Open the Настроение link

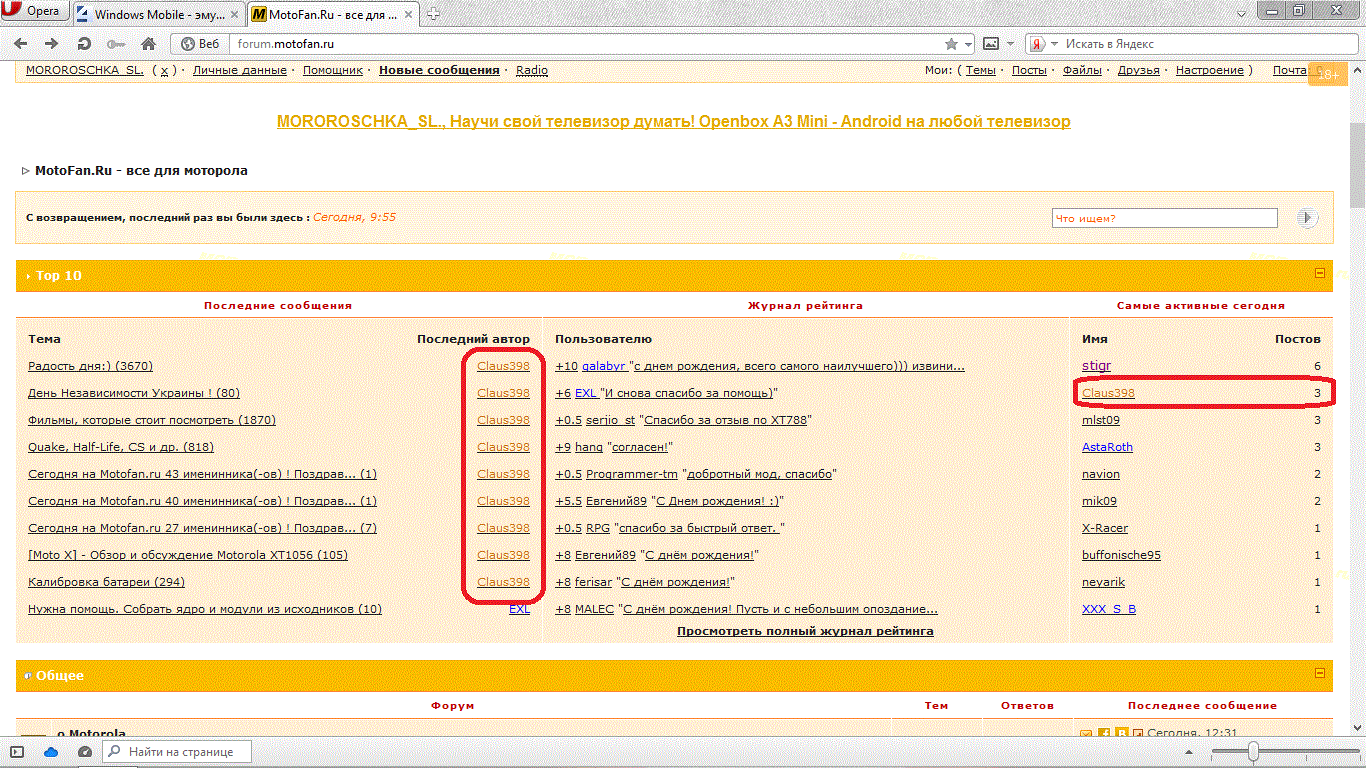click(x=1210, y=70)
